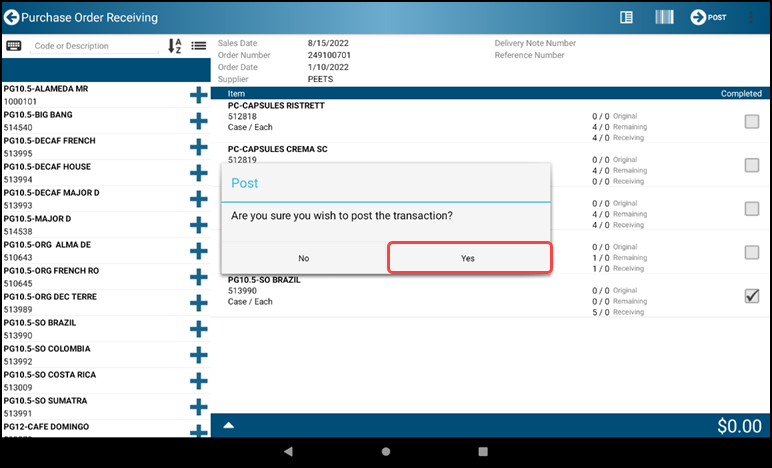772x468 pixels.
Task: Click the POST arrow button
Action: click(x=708, y=17)
